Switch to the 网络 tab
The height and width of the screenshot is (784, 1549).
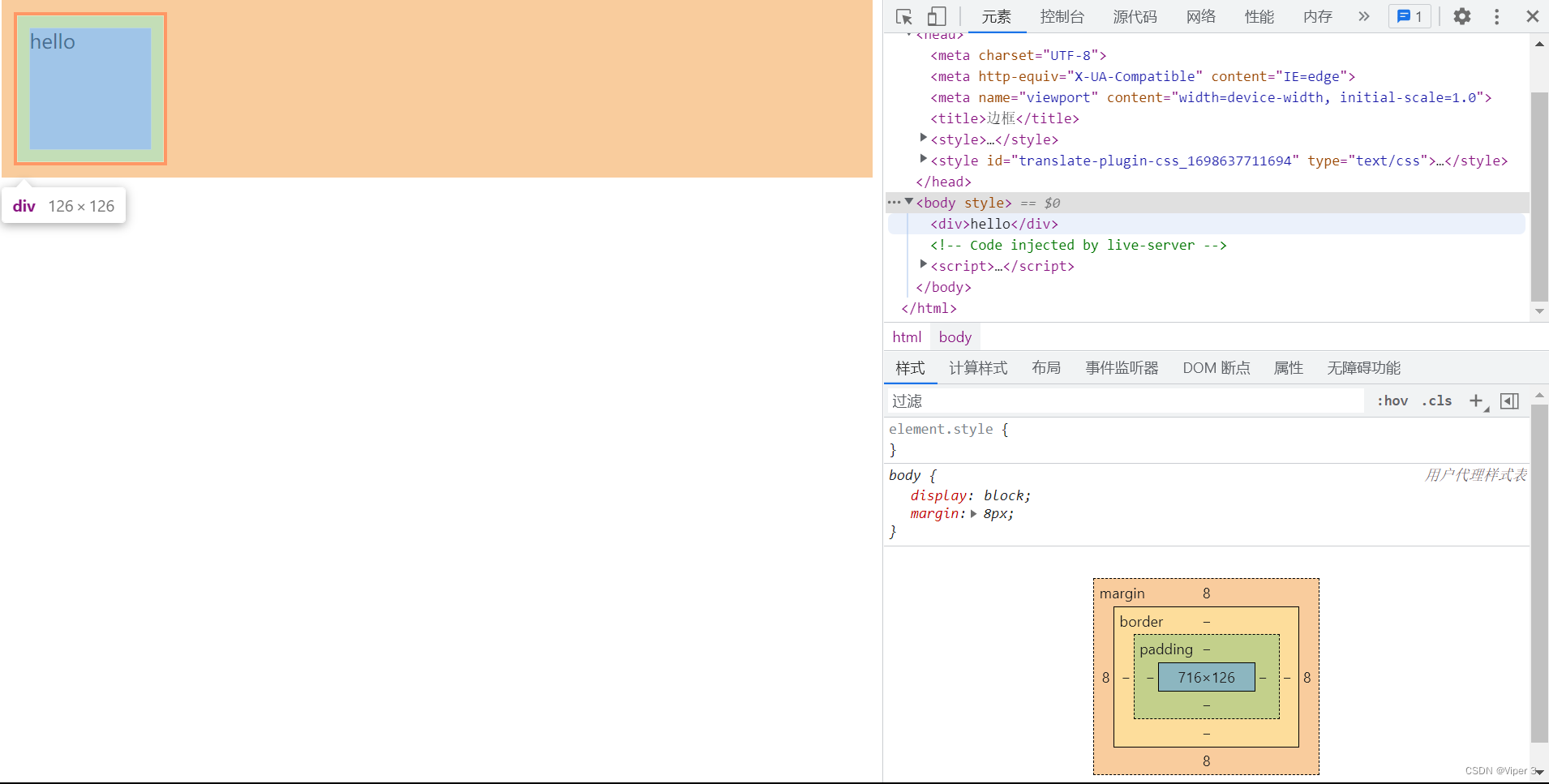[x=1200, y=17]
